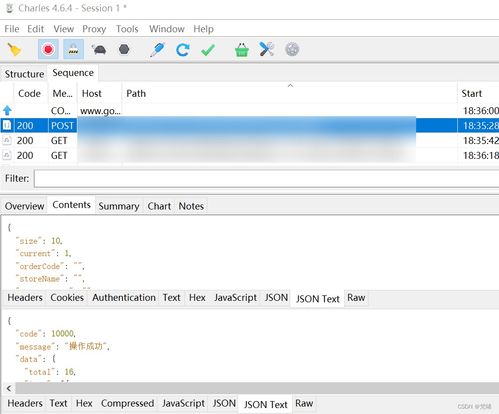Click the document icon of POST row
The width and height of the screenshot is (499, 414).
(7, 125)
